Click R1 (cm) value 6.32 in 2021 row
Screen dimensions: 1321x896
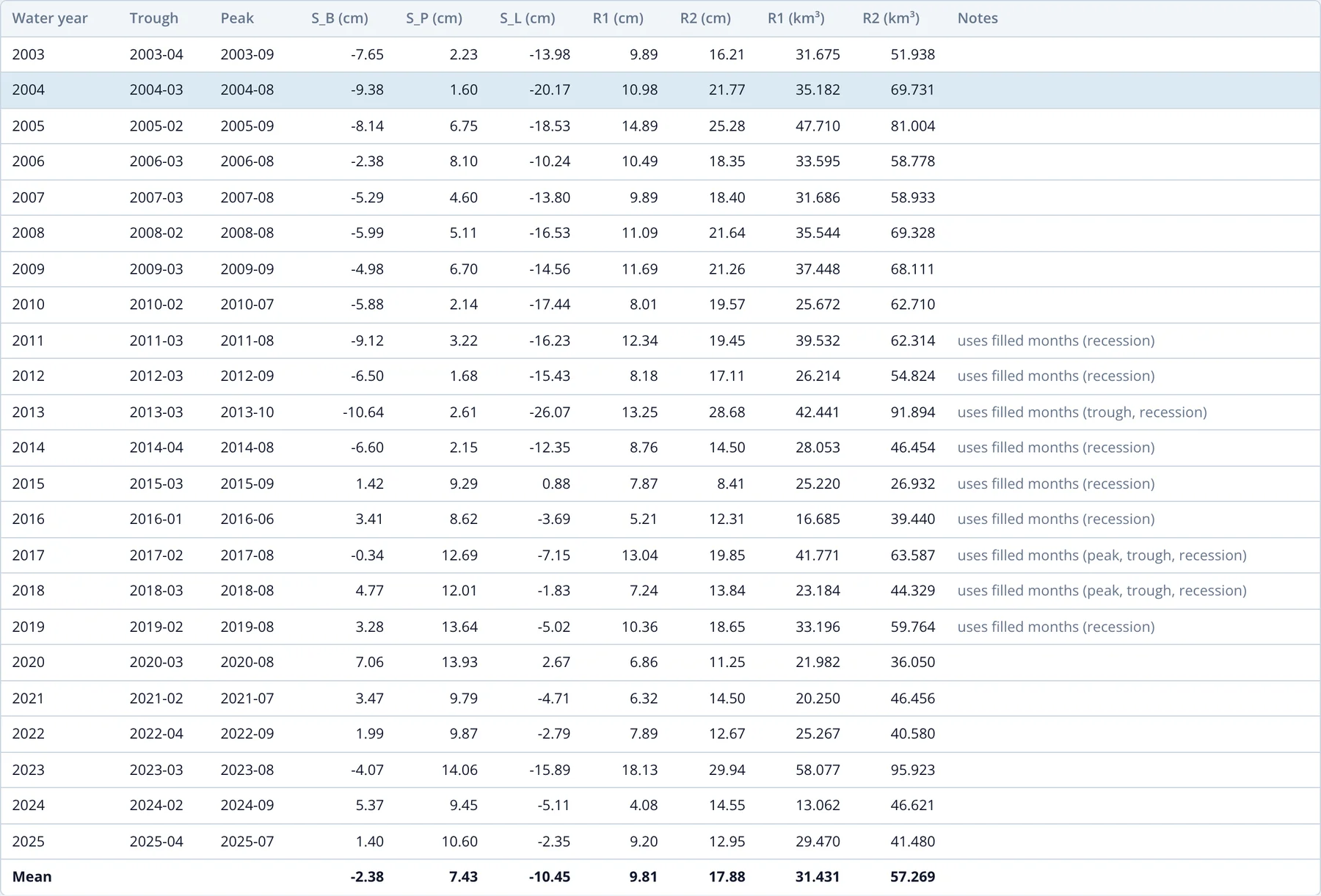coord(644,698)
